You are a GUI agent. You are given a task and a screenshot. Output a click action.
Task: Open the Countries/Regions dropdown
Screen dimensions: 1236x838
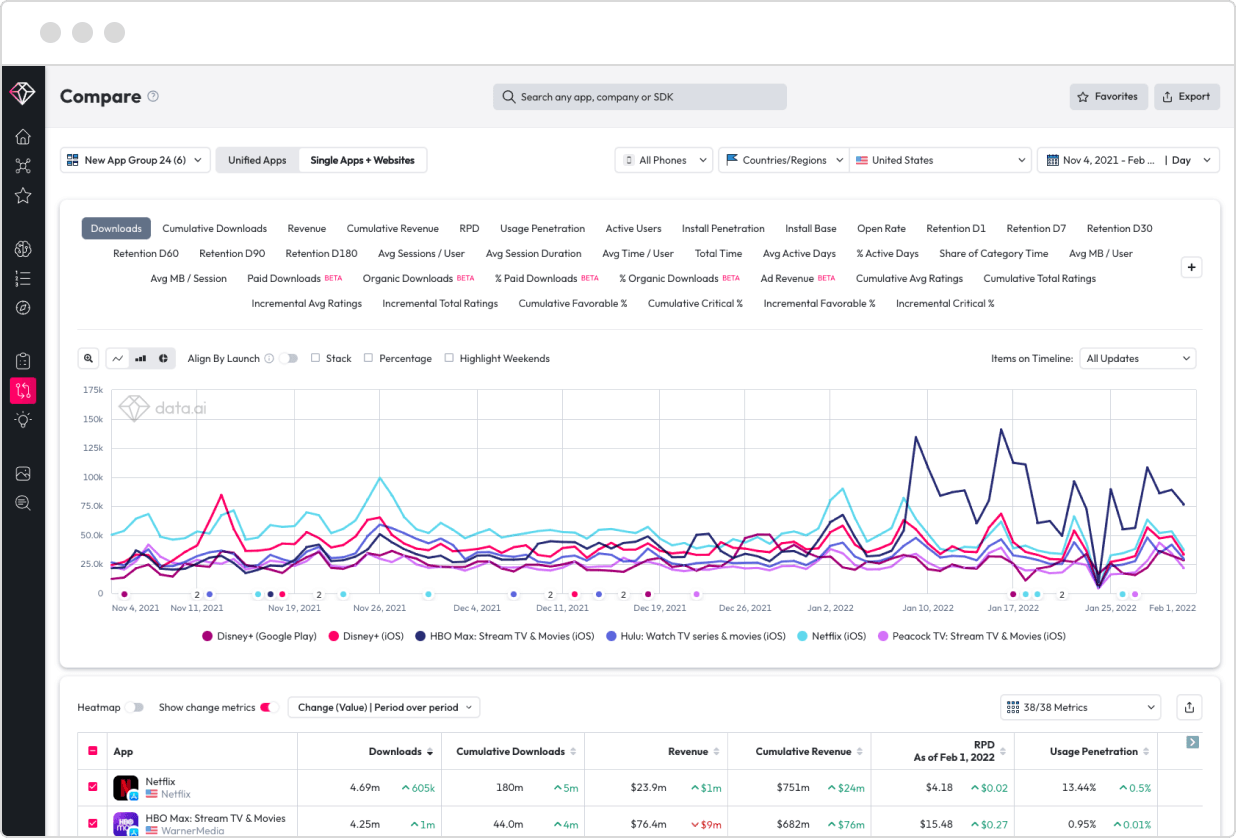pos(783,160)
